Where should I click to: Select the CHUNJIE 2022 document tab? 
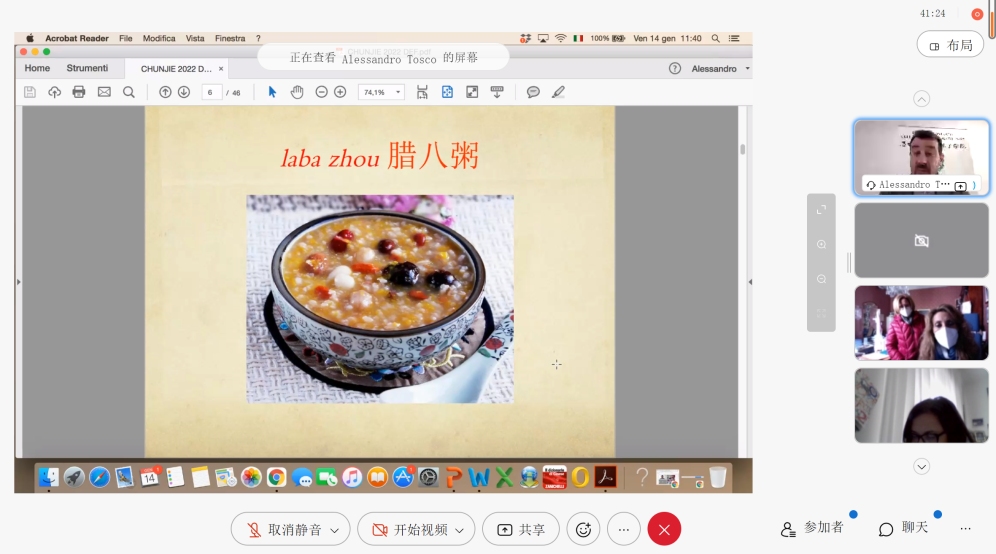pyautogui.click(x=176, y=69)
